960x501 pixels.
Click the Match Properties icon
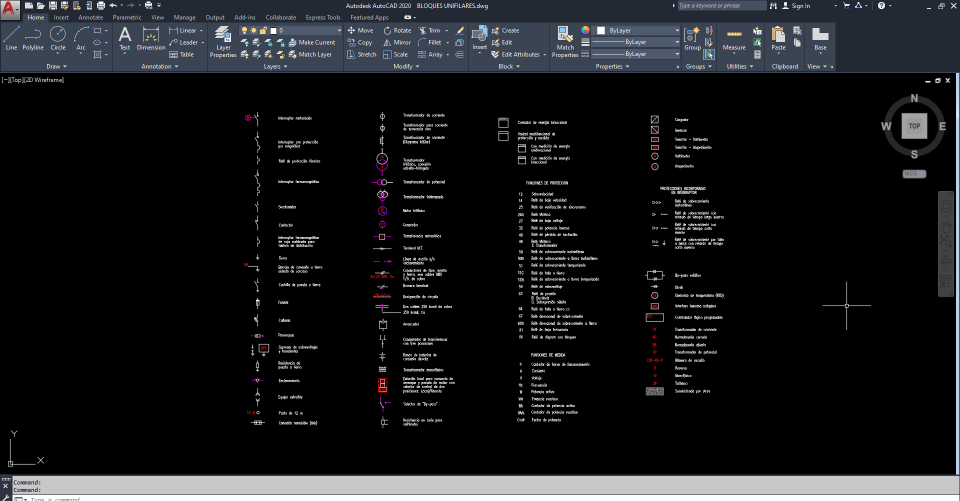point(565,41)
